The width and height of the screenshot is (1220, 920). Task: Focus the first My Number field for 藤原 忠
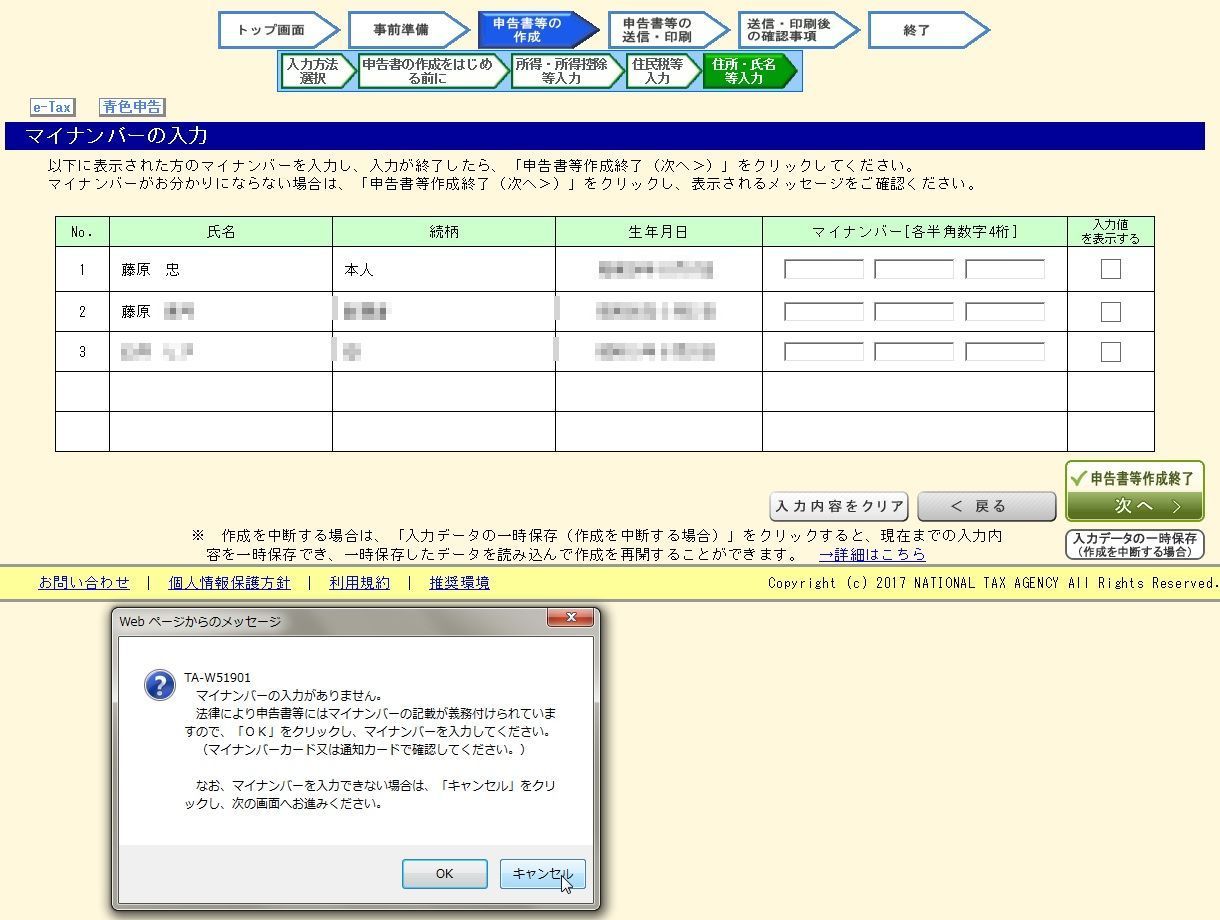824,269
